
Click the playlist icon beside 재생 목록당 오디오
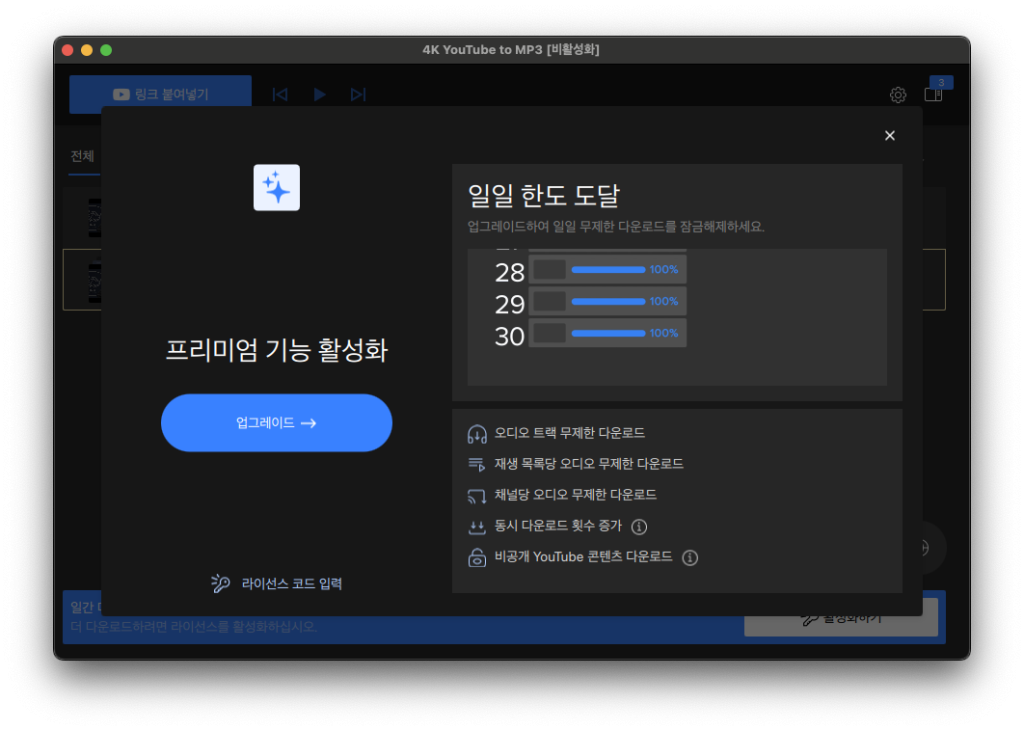click(x=477, y=464)
